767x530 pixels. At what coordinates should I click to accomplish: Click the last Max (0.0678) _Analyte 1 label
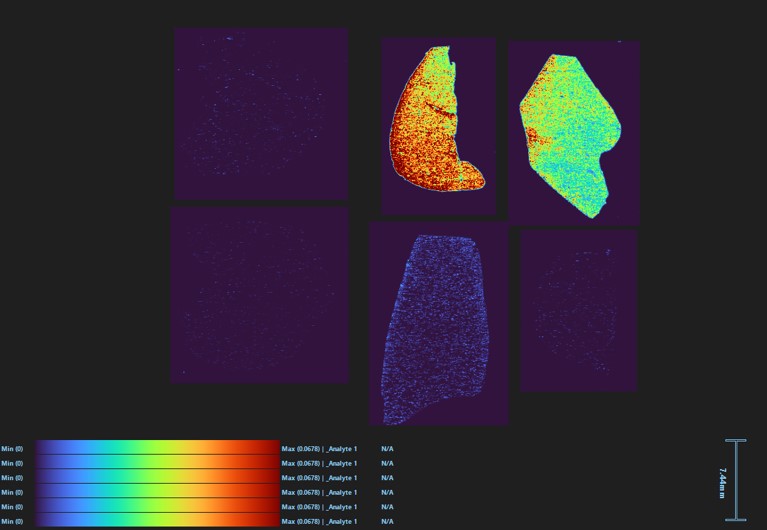pyautogui.click(x=319, y=522)
